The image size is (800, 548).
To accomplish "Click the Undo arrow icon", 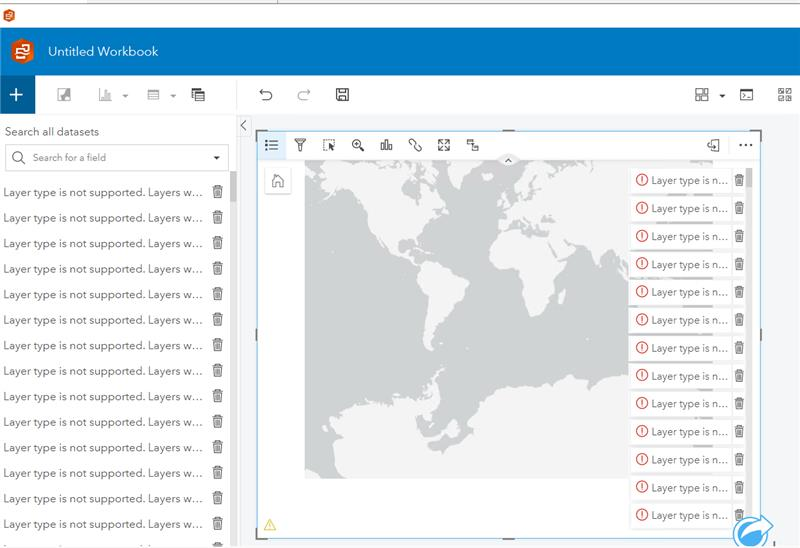I will pos(265,95).
